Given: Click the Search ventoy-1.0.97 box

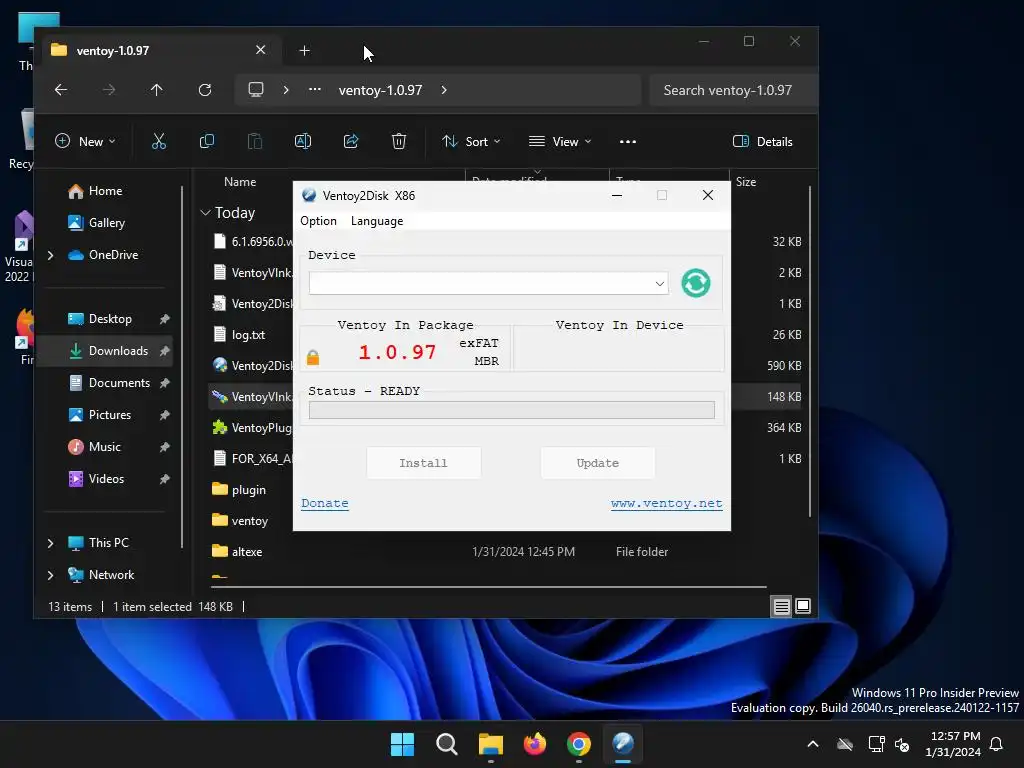Looking at the screenshot, I should pos(734,90).
